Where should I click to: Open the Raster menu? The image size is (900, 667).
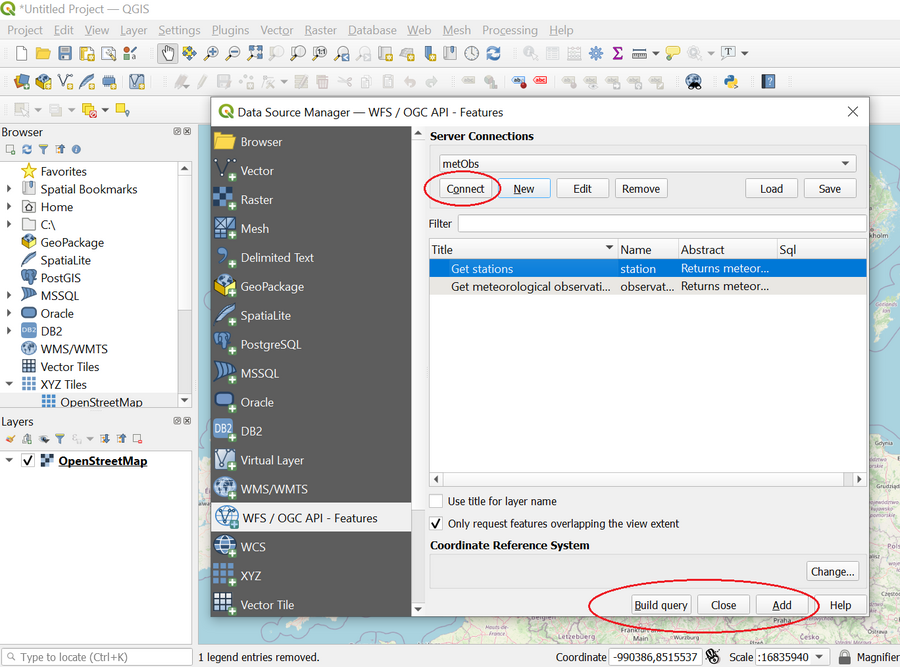coord(320,30)
